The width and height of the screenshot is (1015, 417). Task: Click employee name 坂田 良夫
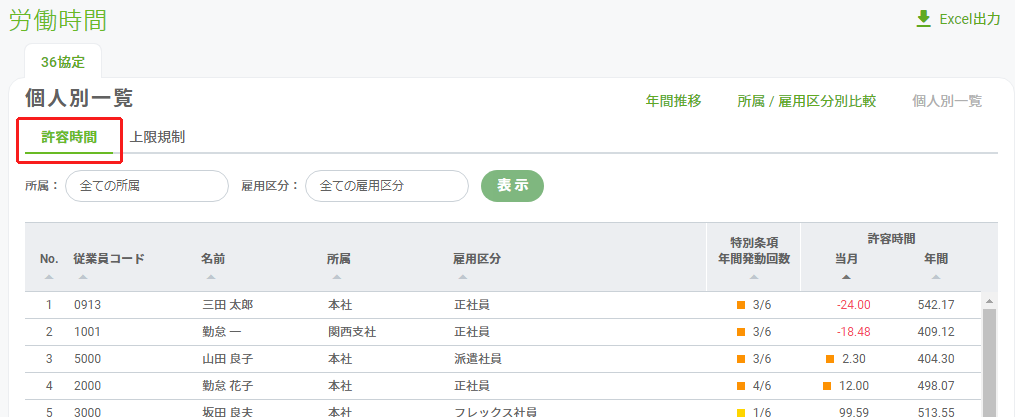227,412
